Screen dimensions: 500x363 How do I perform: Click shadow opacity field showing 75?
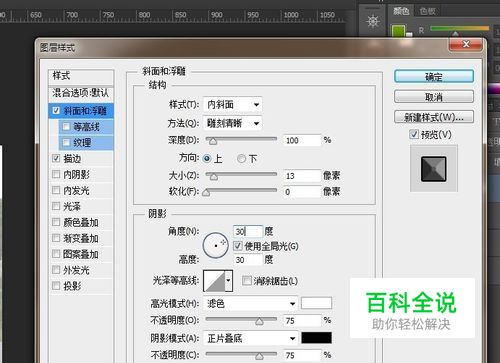(302, 355)
